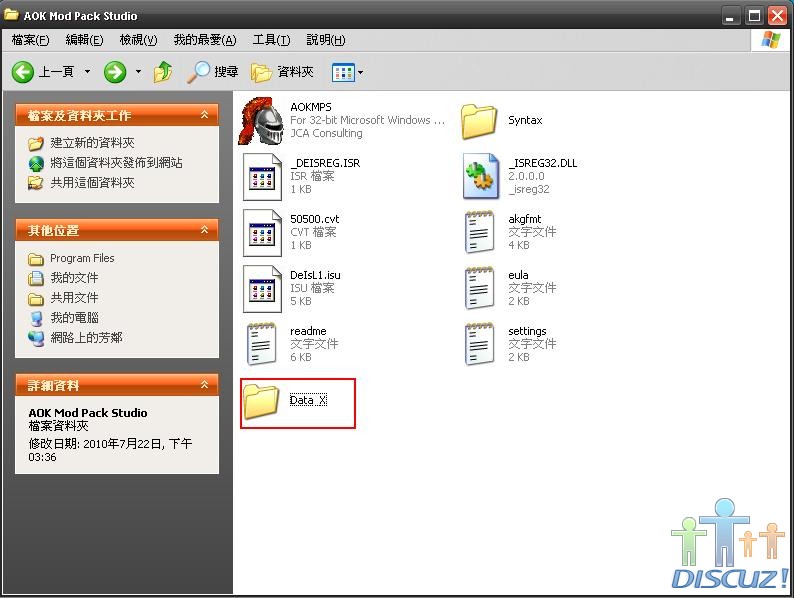
Task: Go to 我的文件 link
Action: (x=74, y=278)
